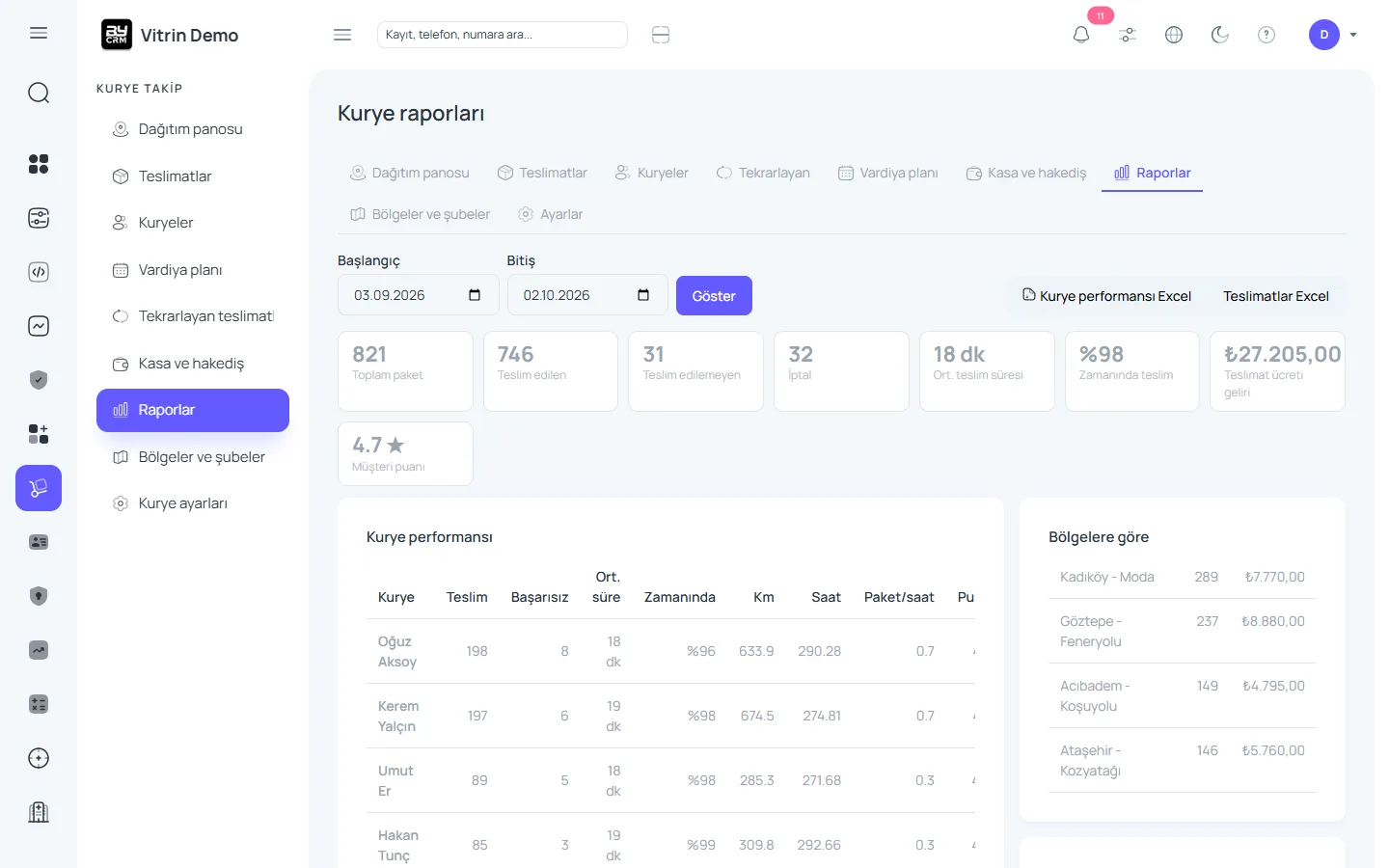
Task: Open Kasa ve hakediş in sidebar
Action: [193, 364]
